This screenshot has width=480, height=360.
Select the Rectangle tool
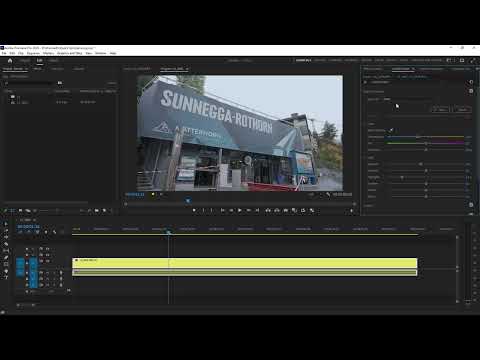click(x=6, y=264)
